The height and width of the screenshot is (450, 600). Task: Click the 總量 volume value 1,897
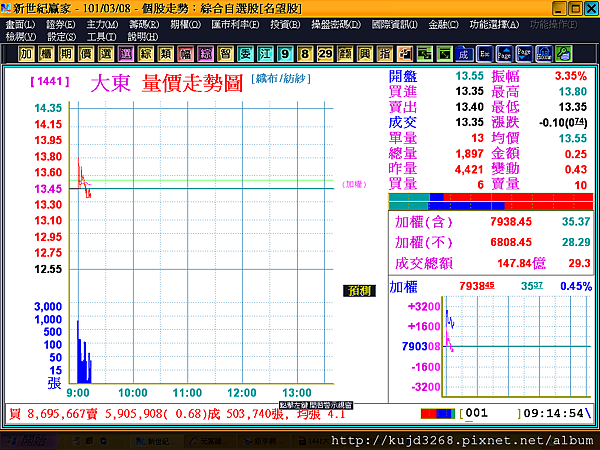[x=470, y=154]
